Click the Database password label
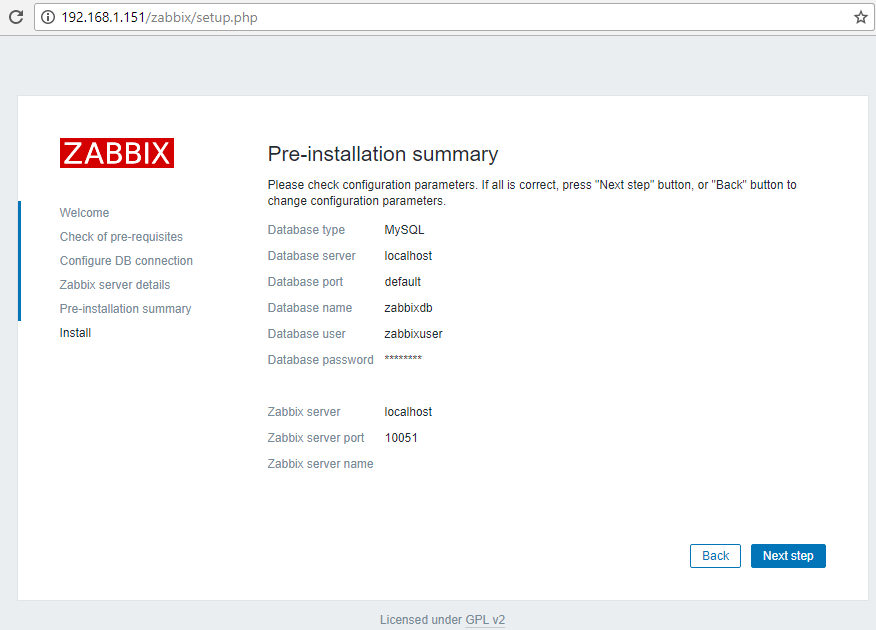 tap(321, 360)
